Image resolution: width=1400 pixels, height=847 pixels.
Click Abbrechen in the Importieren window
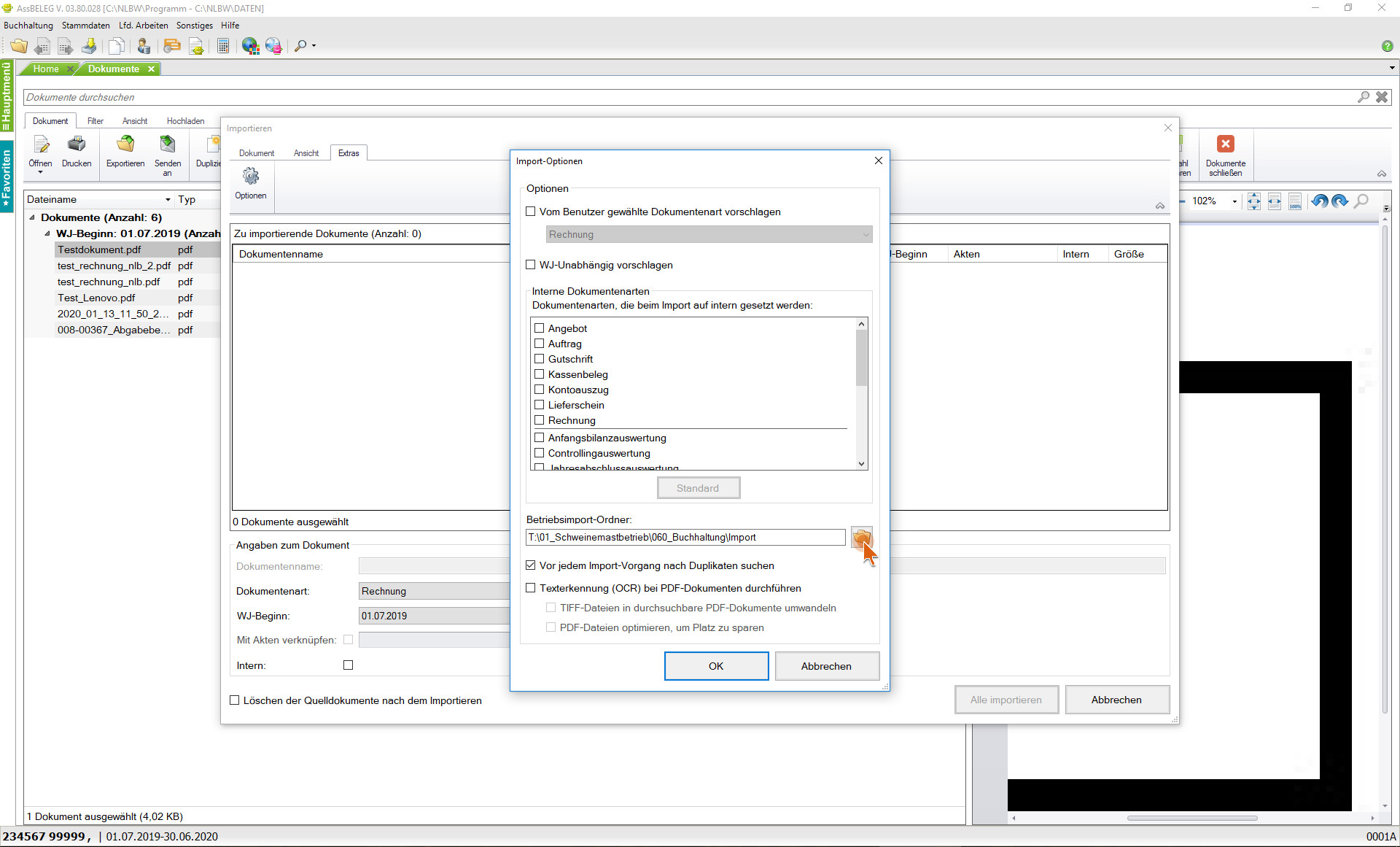tap(1116, 700)
